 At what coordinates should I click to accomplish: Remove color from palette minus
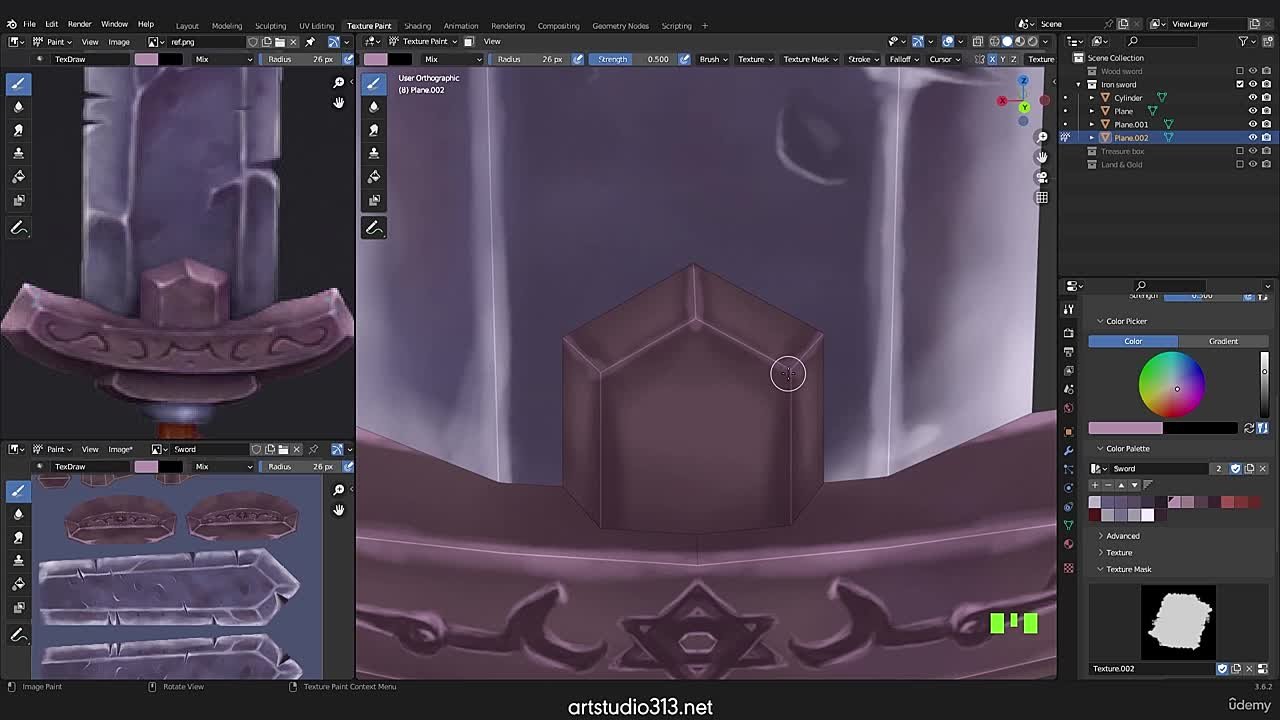point(1108,485)
